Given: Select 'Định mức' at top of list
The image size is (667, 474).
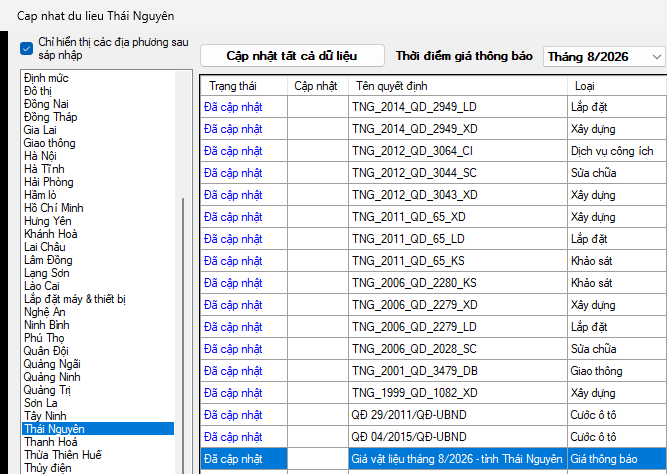Looking at the screenshot, I should 46,78.
